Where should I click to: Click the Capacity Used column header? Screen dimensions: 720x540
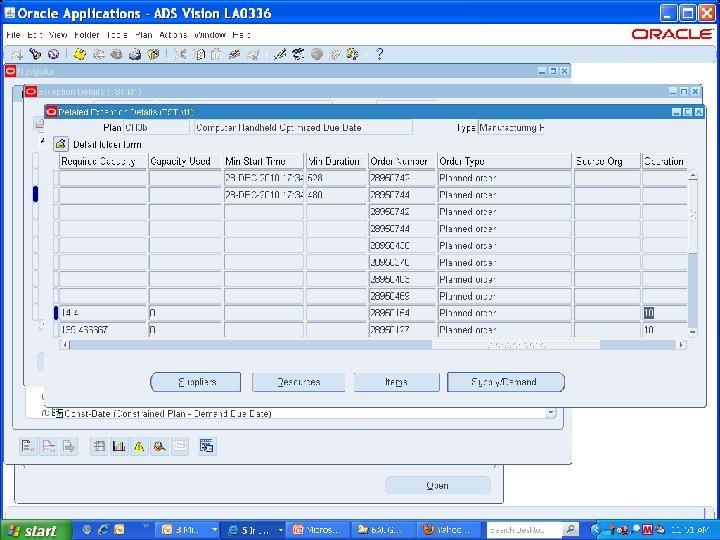pos(185,161)
